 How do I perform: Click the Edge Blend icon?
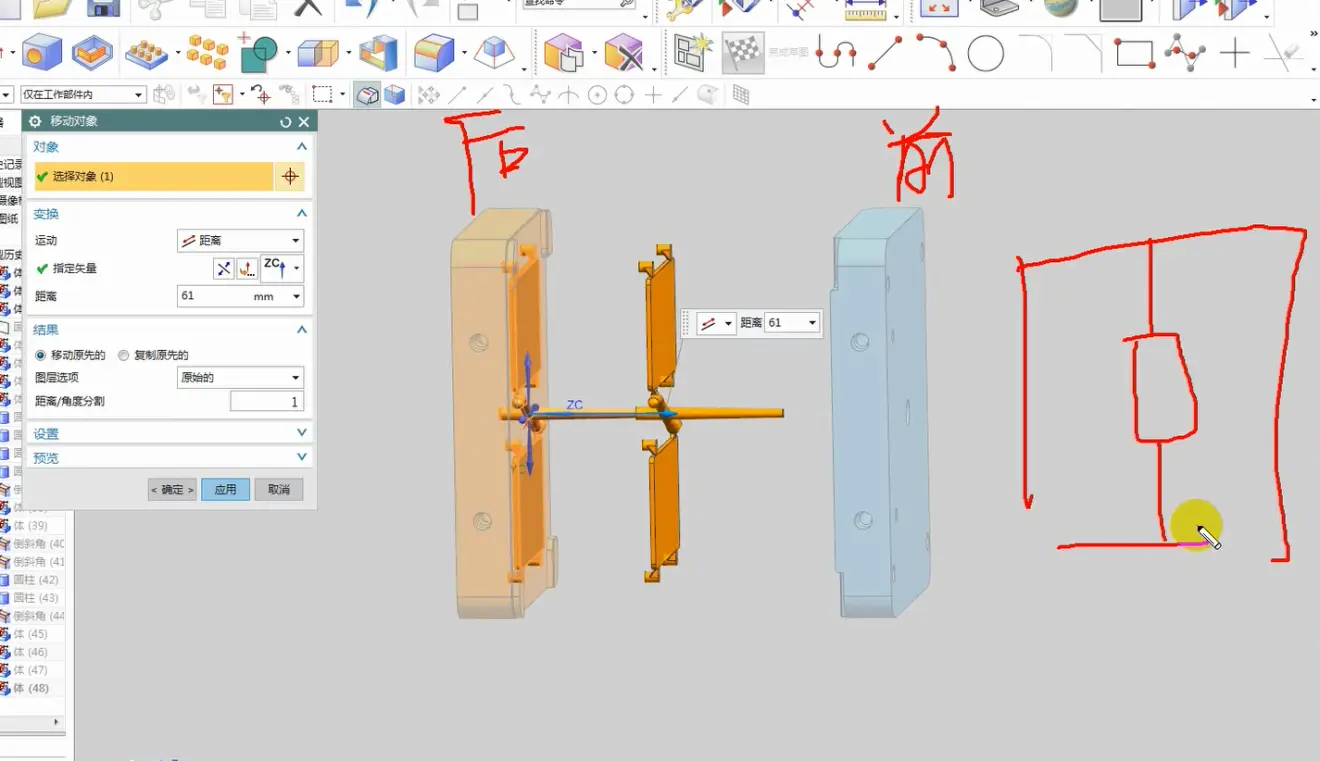coord(435,54)
